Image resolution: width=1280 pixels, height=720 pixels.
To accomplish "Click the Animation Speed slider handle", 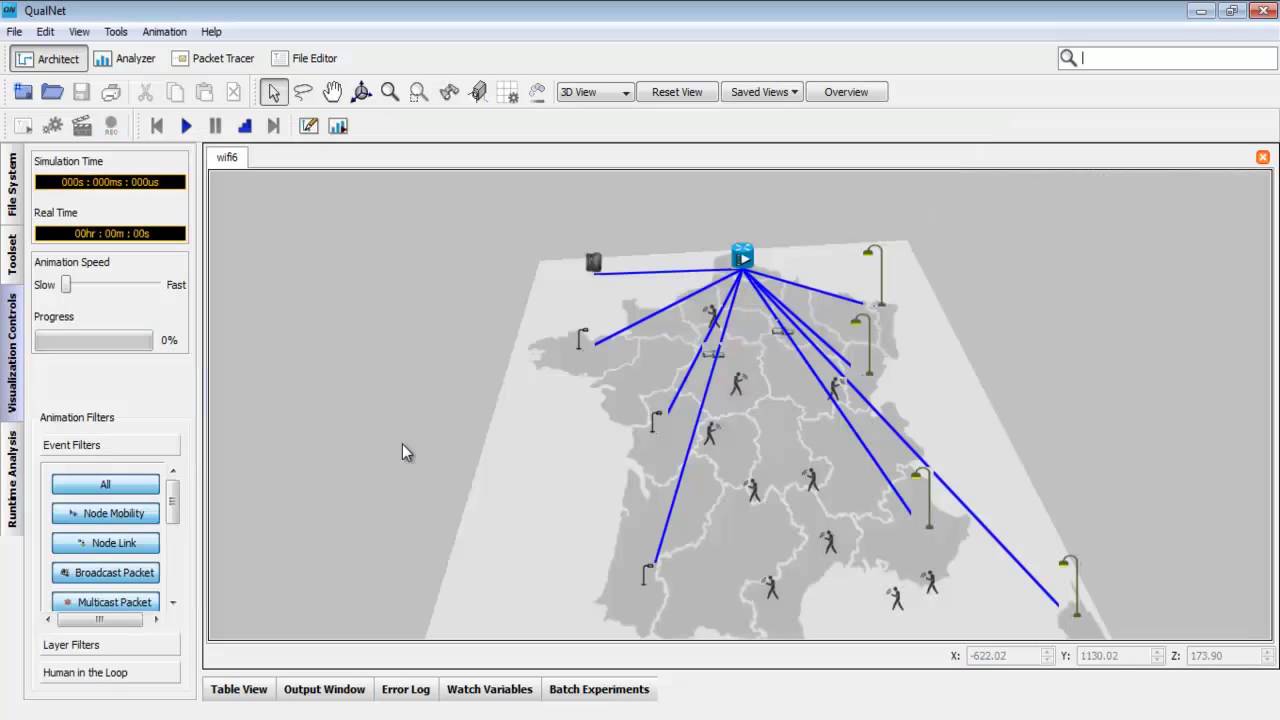I will tap(66, 285).
